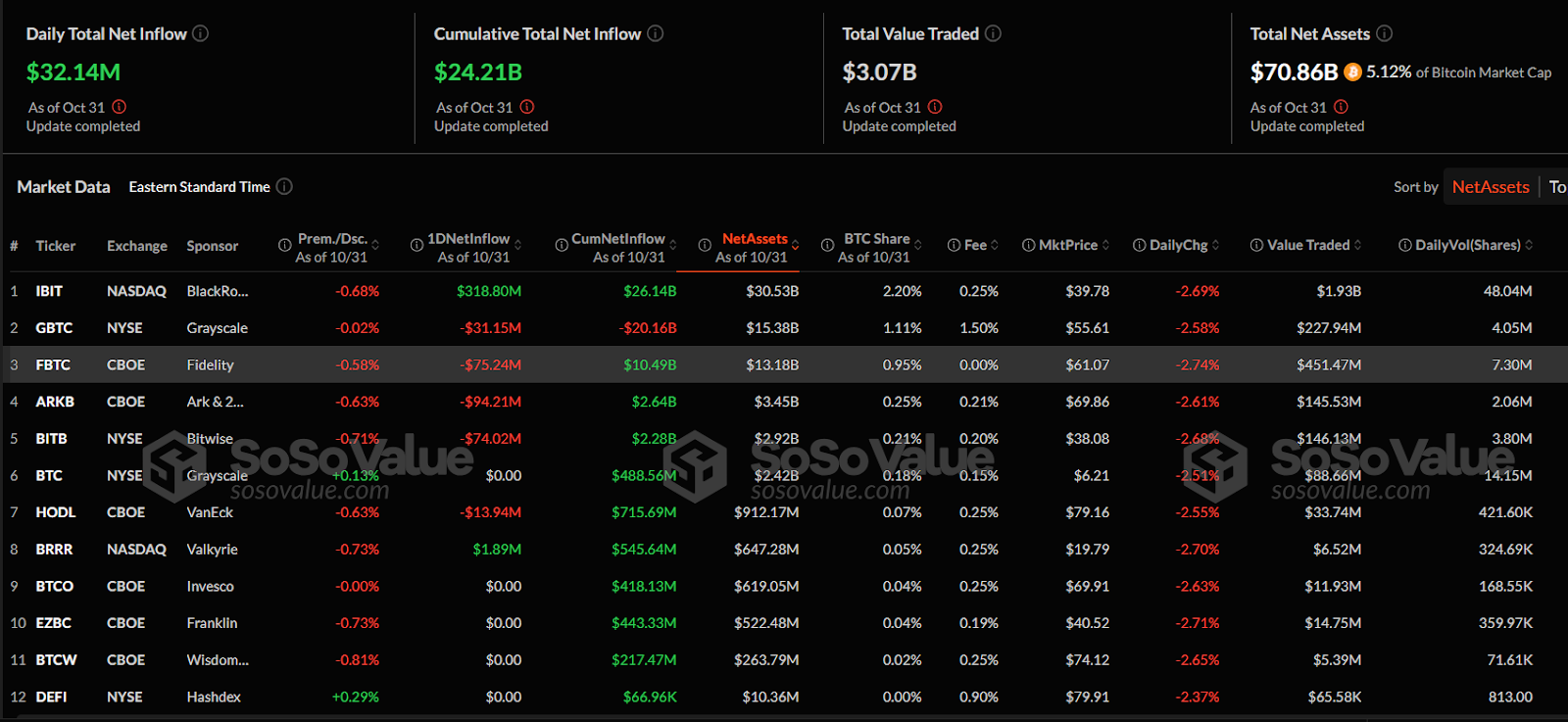The height and width of the screenshot is (722, 1568).
Task: Sort the table by MktPrice arrows
Action: (x=1106, y=245)
